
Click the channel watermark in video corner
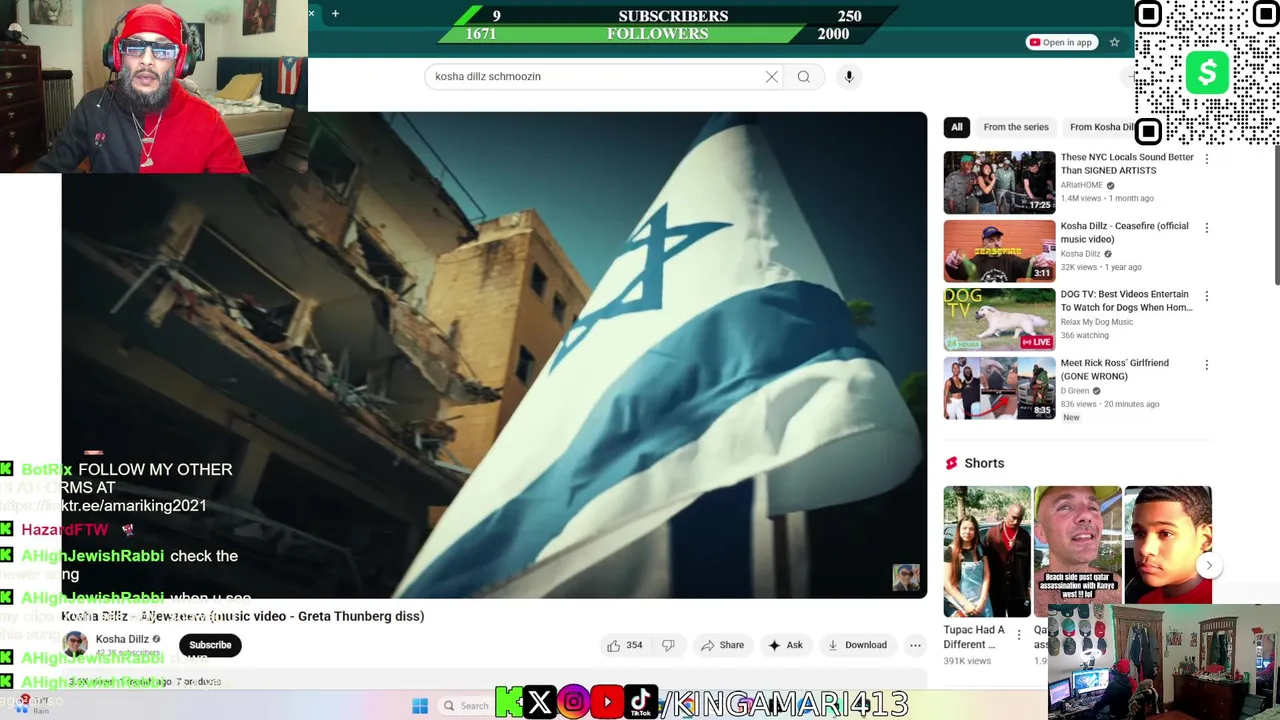coord(906,577)
